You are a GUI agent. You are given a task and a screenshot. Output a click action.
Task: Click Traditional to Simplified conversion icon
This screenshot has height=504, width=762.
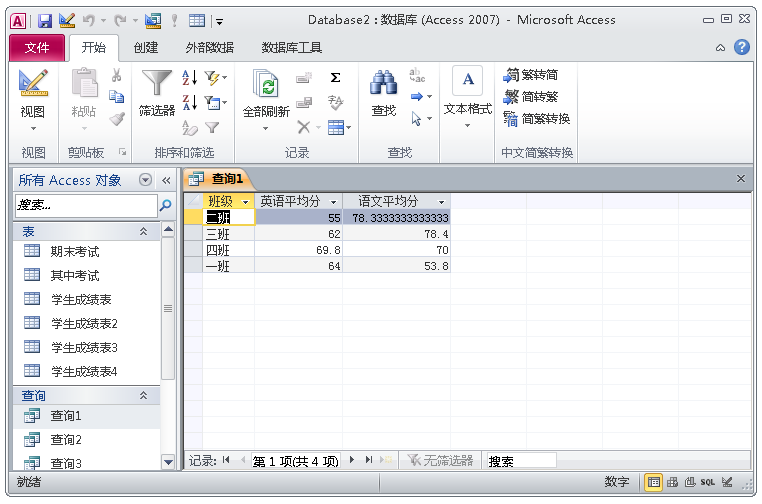(x=511, y=75)
